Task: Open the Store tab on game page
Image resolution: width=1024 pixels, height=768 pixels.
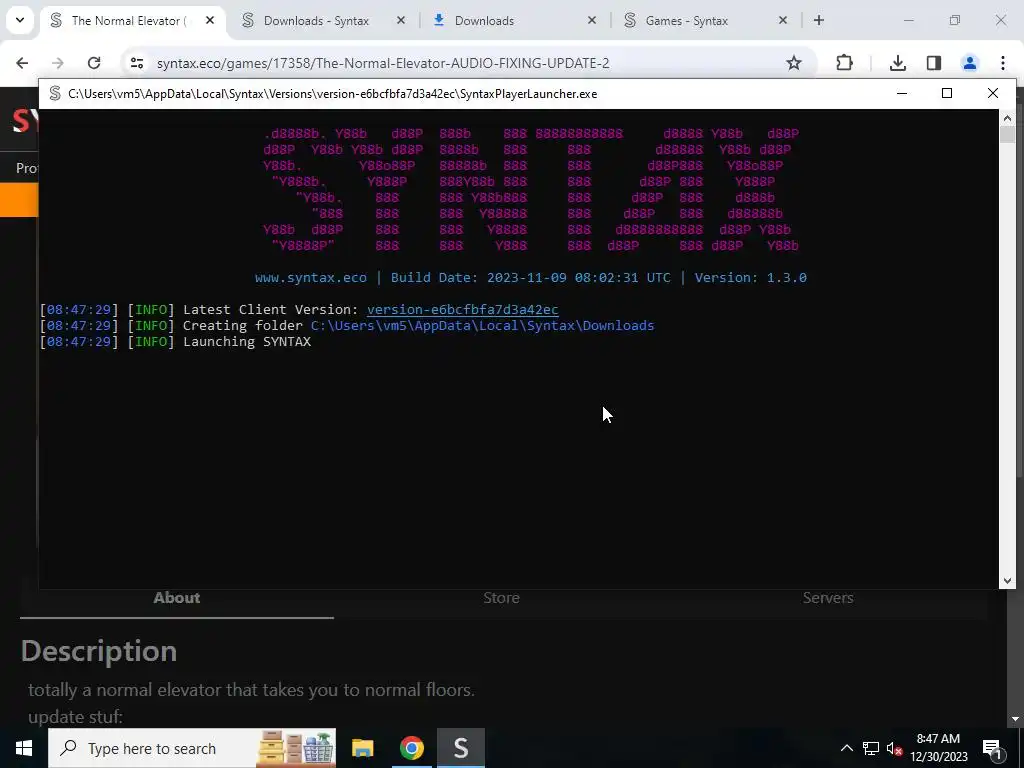Action: tap(502, 598)
